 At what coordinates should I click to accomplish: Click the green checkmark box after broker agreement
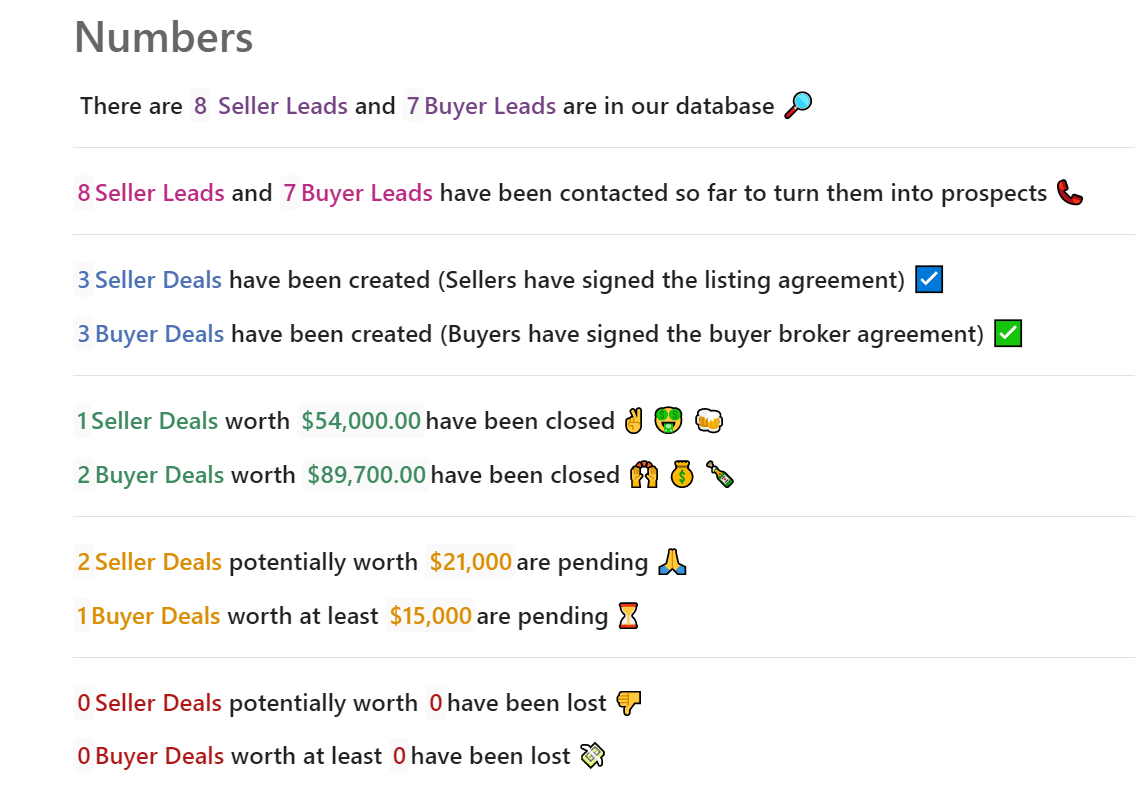click(1008, 334)
